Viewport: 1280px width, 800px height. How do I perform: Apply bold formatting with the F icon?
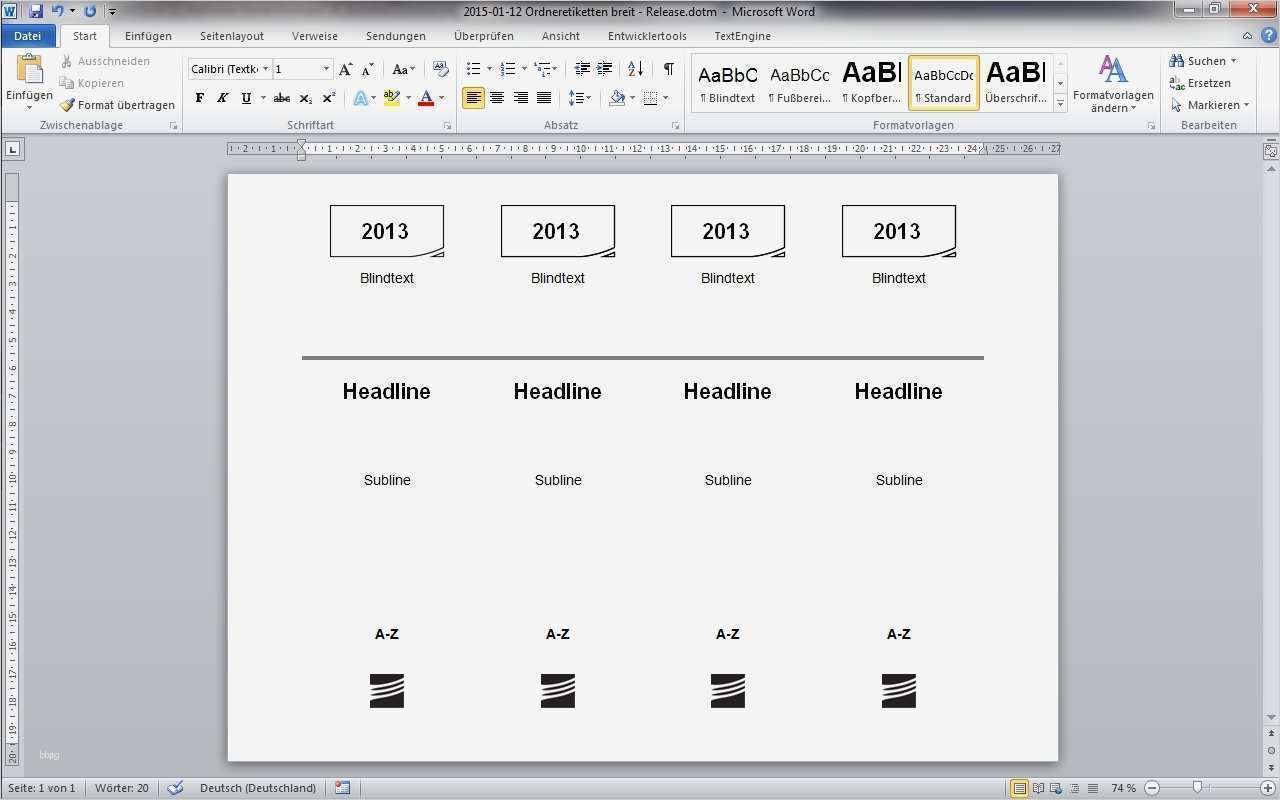tap(199, 98)
